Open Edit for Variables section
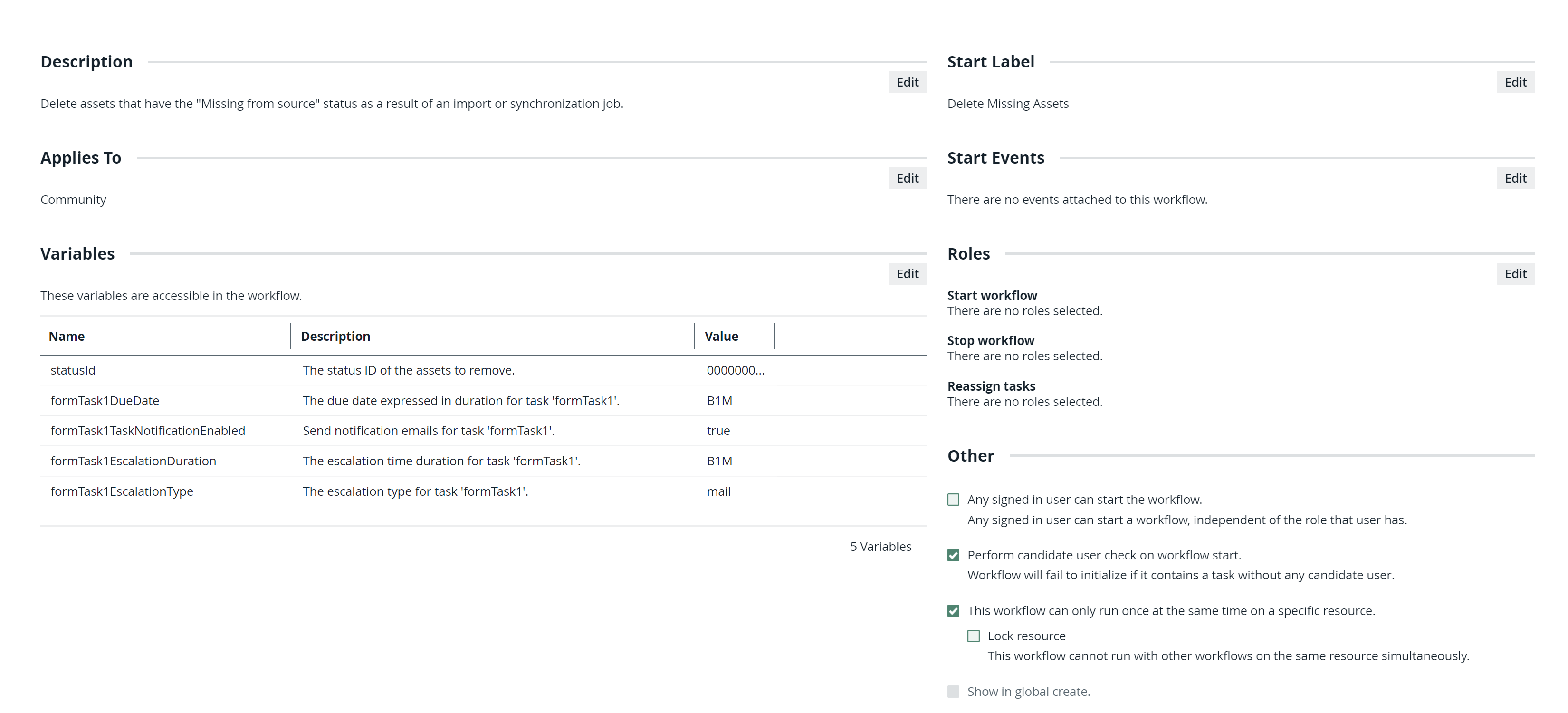This screenshot has width=1568, height=713. point(907,274)
